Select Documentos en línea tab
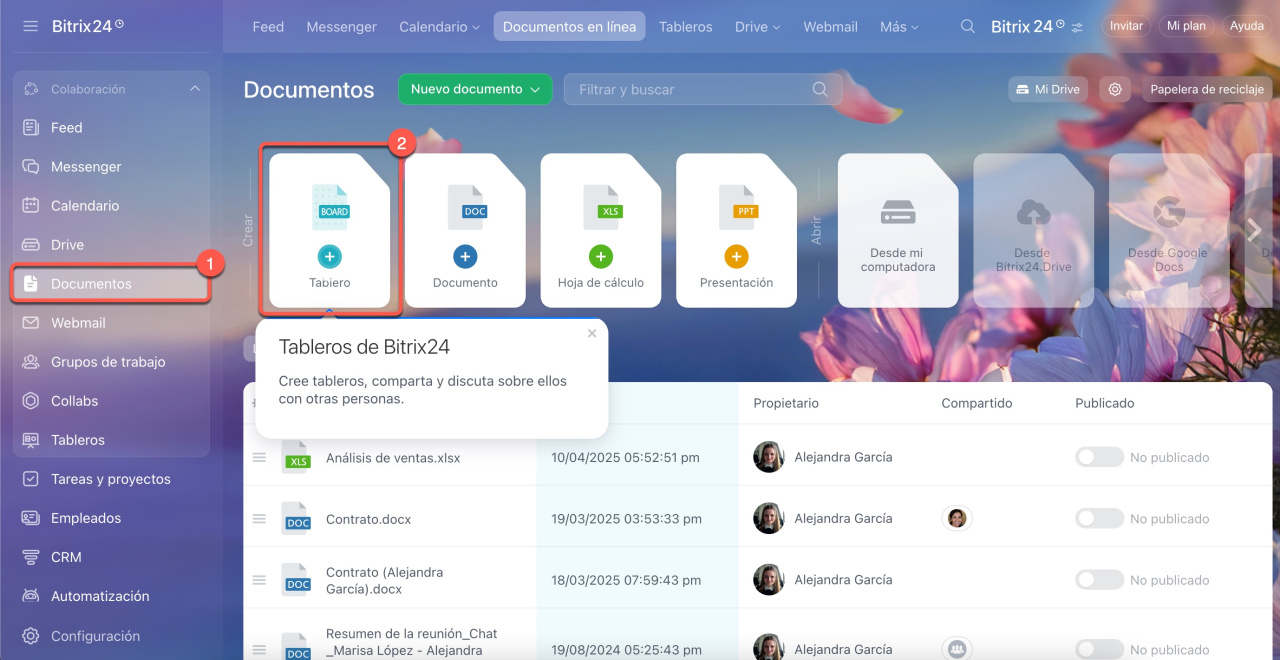The height and width of the screenshot is (660, 1280). [x=569, y=27]
